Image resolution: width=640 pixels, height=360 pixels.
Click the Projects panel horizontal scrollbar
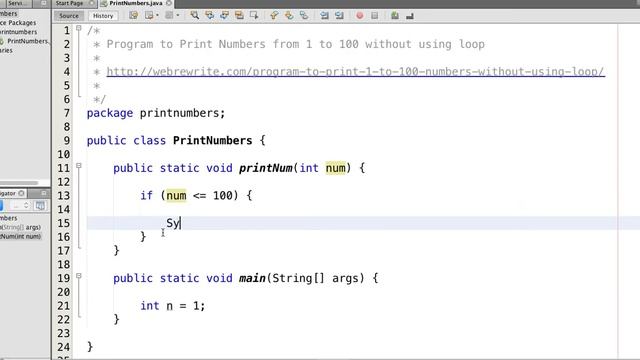(19, 183)
